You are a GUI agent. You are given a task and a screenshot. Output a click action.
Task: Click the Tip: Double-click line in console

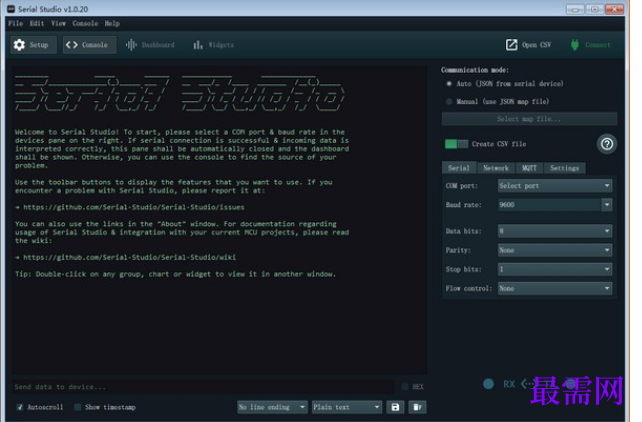[175, 274]
